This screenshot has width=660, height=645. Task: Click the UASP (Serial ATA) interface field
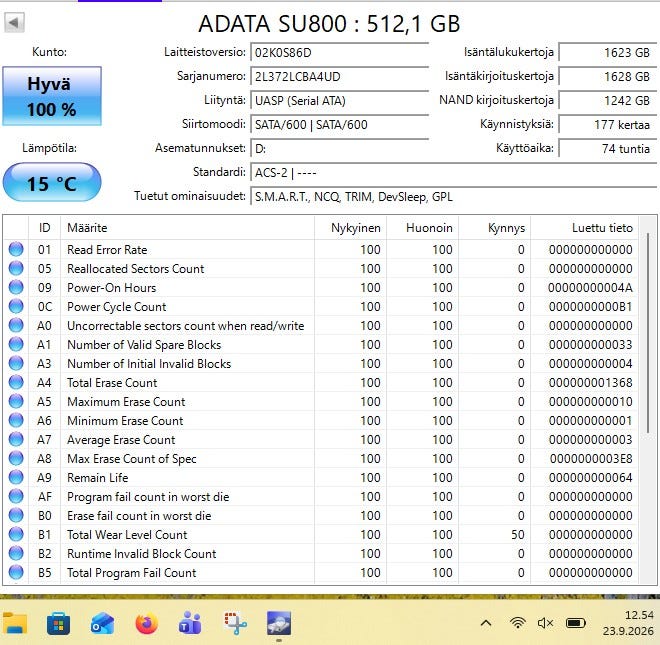coord(339,101)
